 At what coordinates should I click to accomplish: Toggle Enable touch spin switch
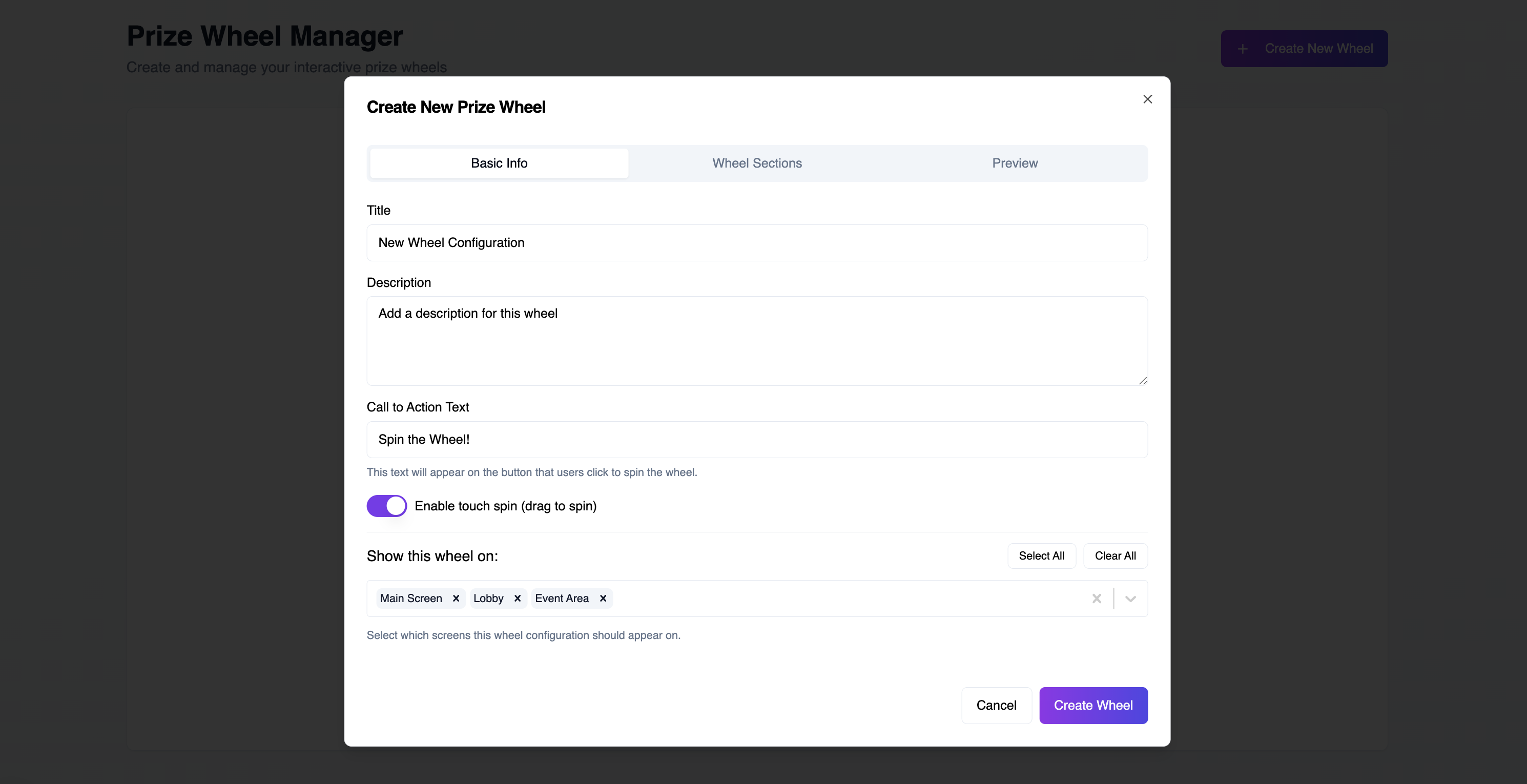(x=386, y=505)
